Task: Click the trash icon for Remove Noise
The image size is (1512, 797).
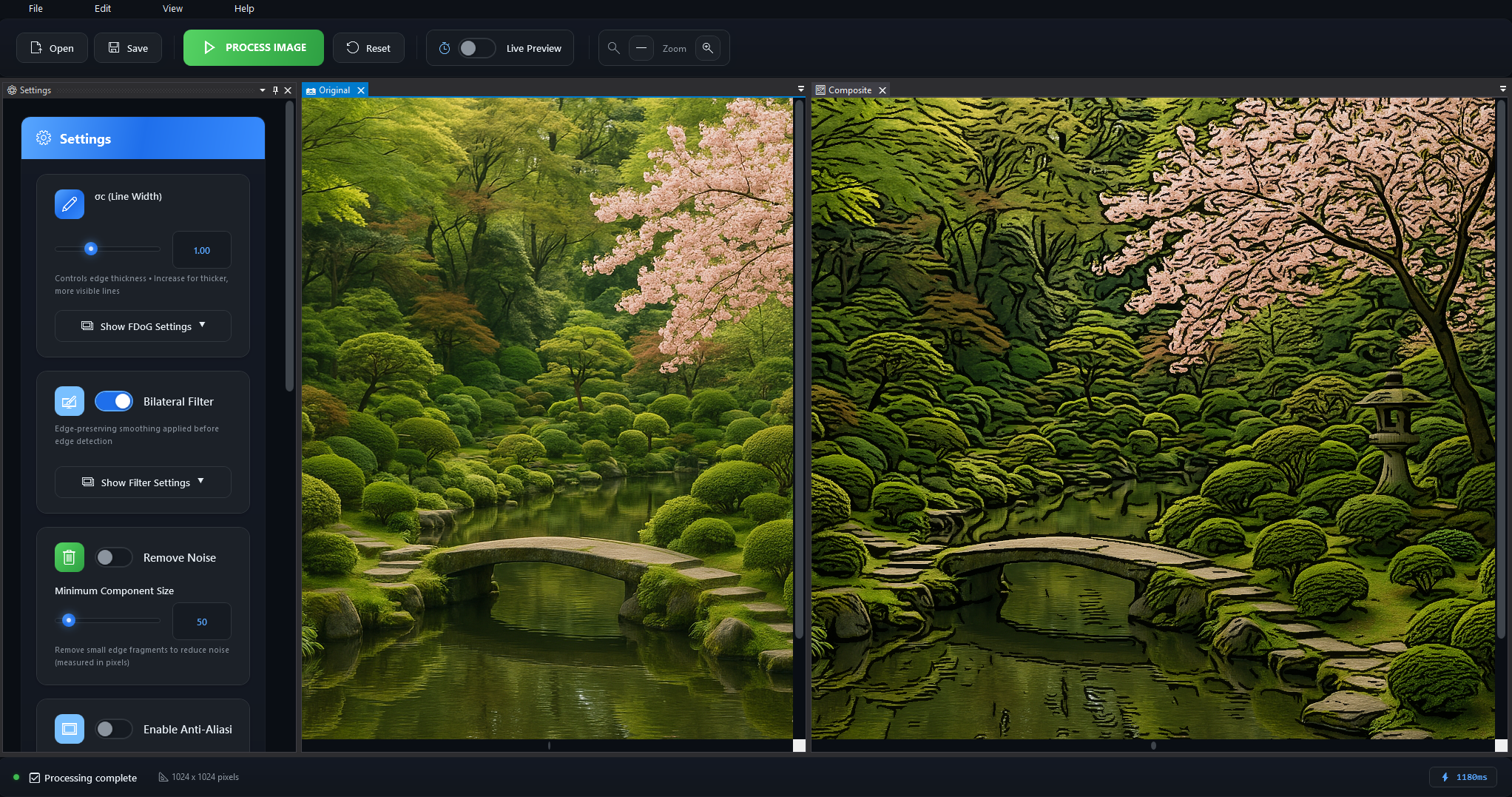Action: pos(69,557)
